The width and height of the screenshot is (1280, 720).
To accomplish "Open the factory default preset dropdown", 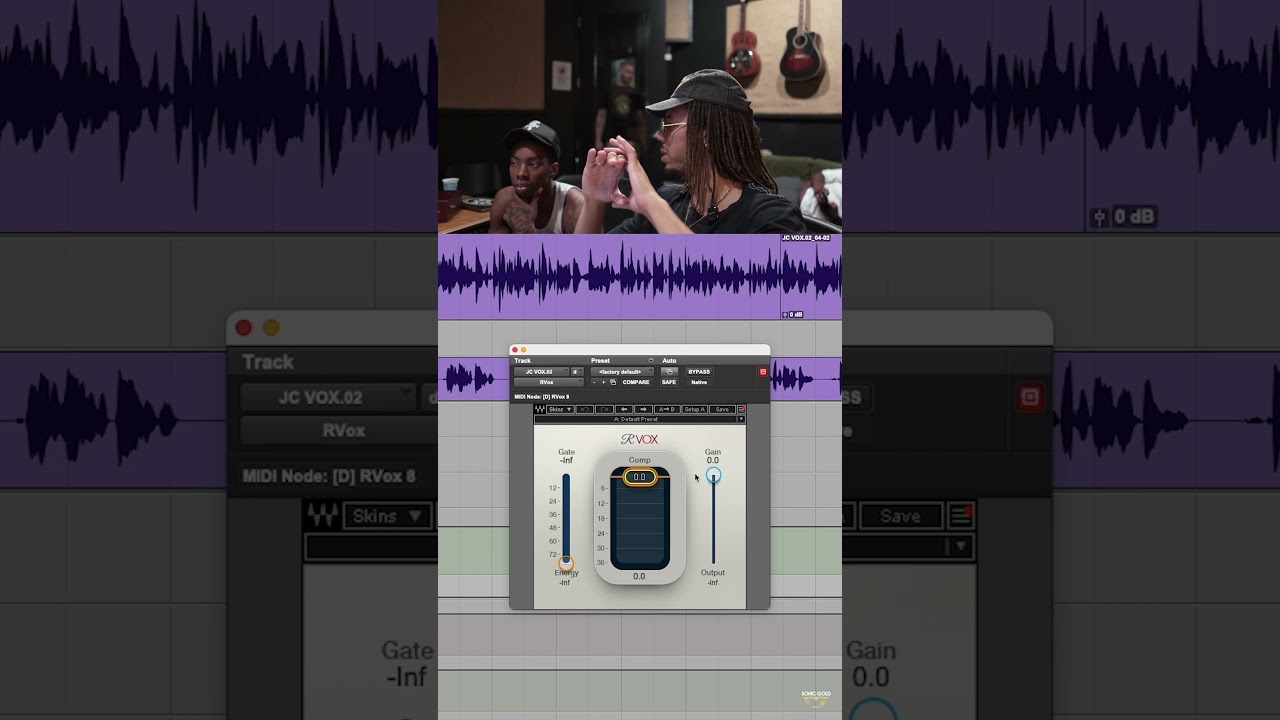I will pyautogui.click(x=622, y=372).
